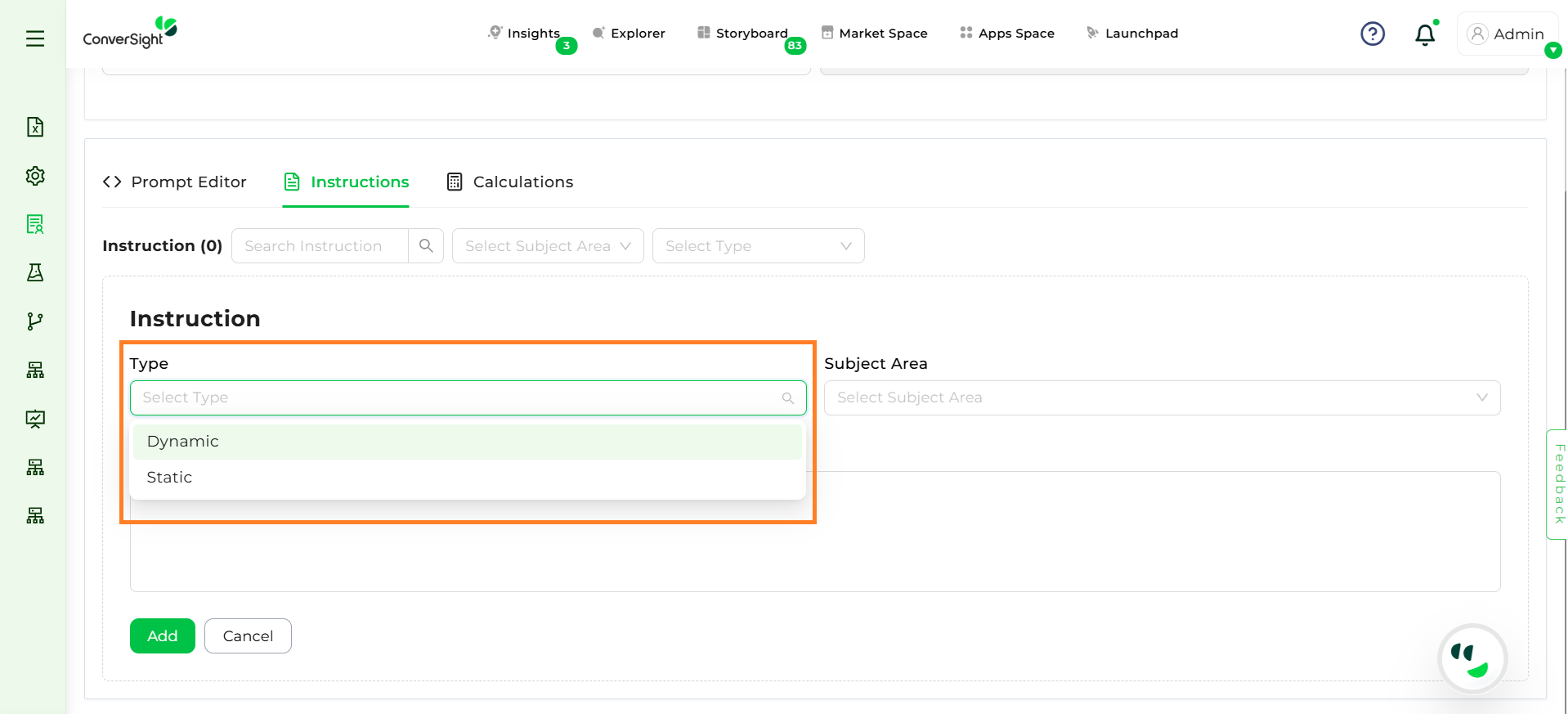
Task: Switch to the Calculations tab
Action: tap(510, 182)
